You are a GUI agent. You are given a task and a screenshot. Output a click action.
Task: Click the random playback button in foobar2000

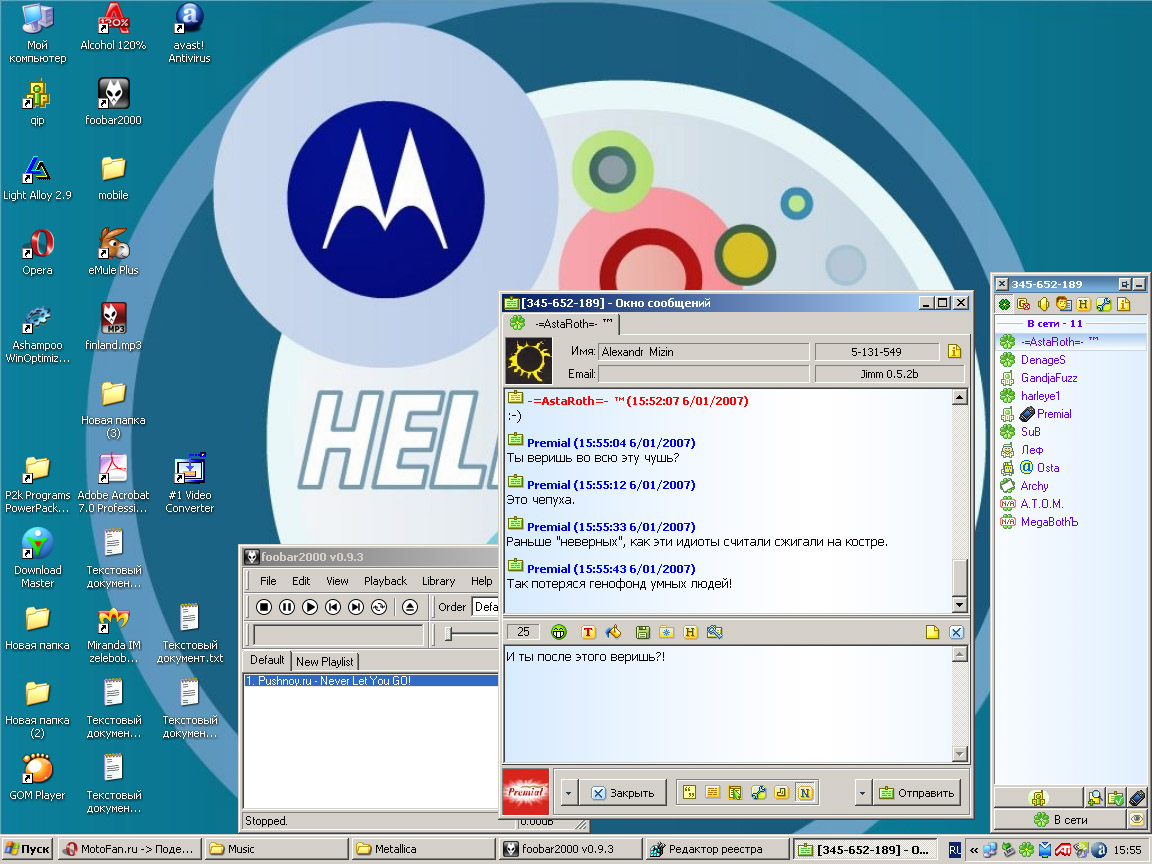(x=379, y=607)
